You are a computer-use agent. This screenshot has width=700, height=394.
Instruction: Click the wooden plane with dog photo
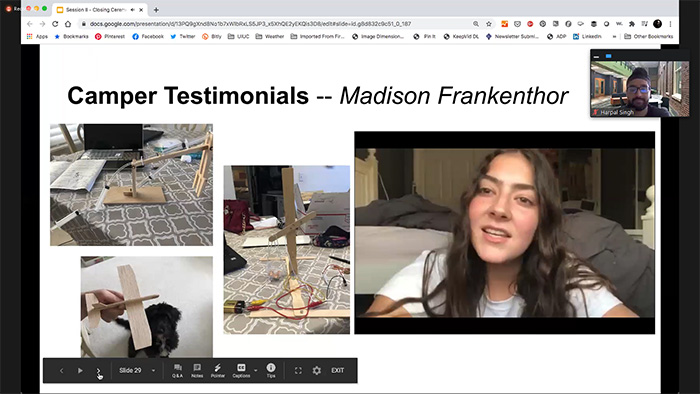point(147,307)
